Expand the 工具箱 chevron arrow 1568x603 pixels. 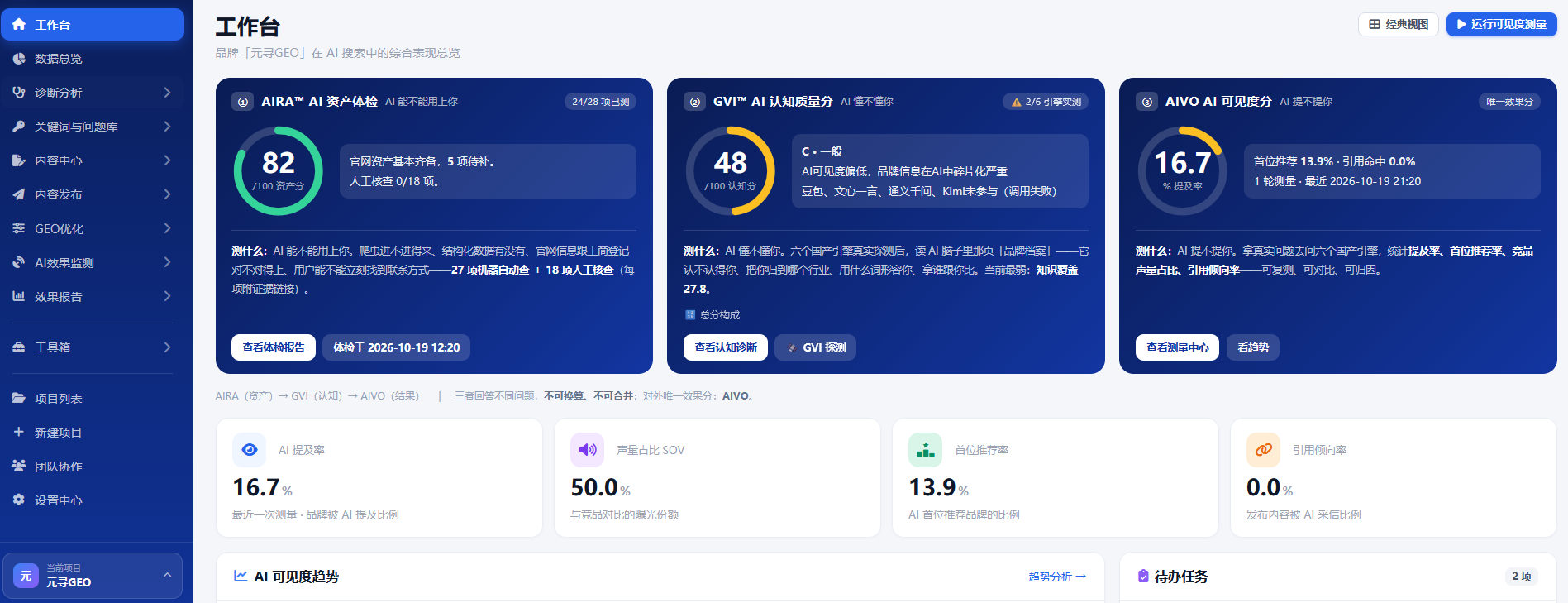point(167,347)
